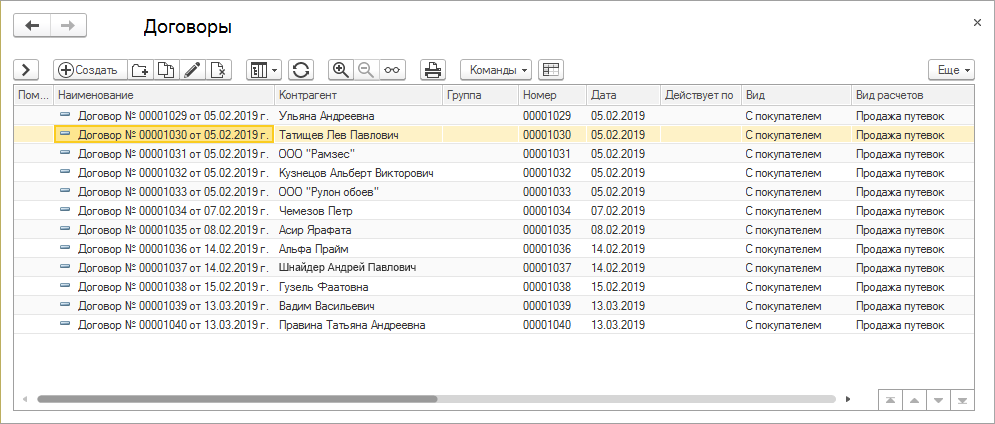Click the copy contract icon

(166, 70)
